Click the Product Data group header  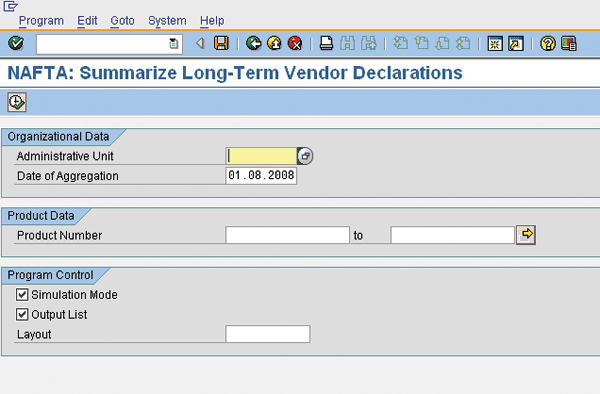click(41, 216)
